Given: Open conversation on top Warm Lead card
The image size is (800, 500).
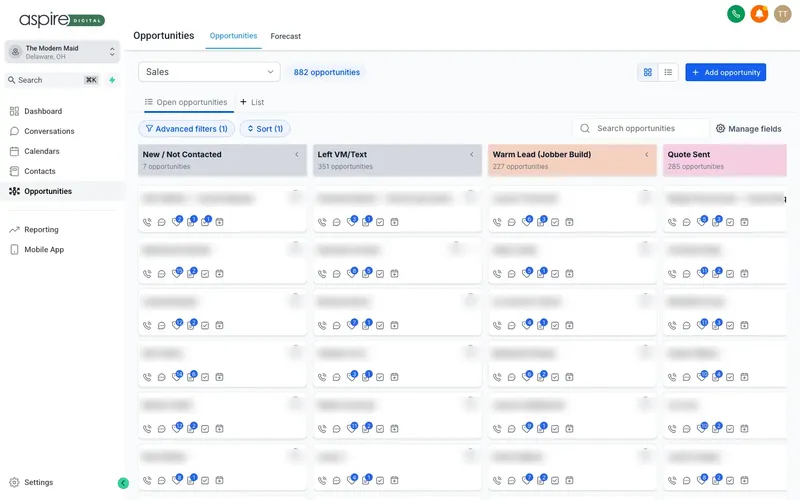Looking at the screenshot, I should pyautogui.click(x=511, y=222).
